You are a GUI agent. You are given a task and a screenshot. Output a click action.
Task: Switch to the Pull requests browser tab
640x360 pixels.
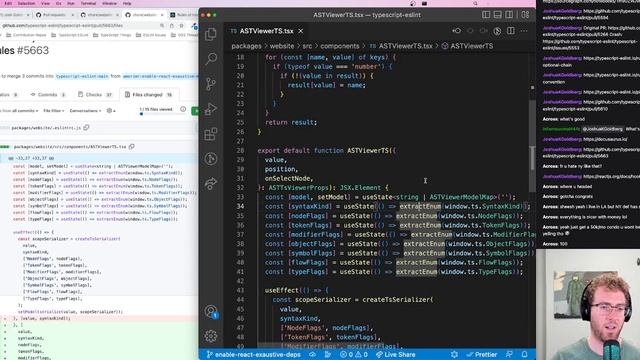tap(55, 15)
